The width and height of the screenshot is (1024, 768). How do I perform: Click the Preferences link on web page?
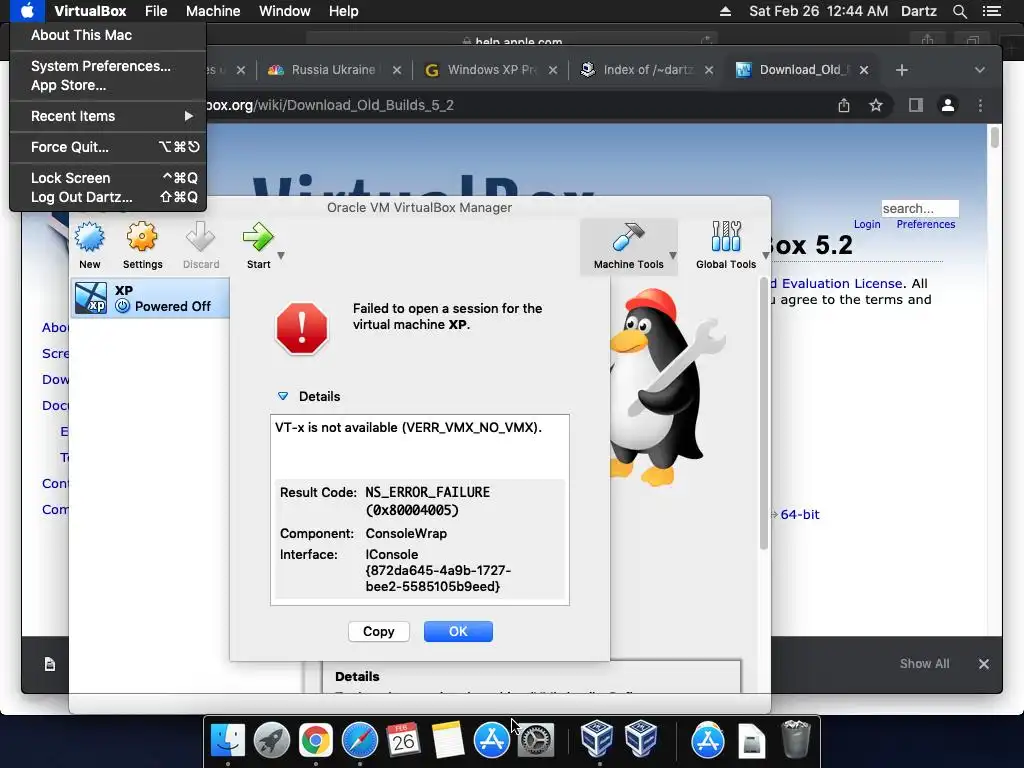925,224
